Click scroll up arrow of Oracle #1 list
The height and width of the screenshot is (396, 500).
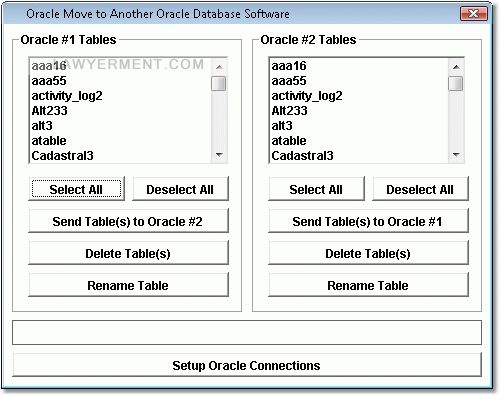tap(219, 67)
